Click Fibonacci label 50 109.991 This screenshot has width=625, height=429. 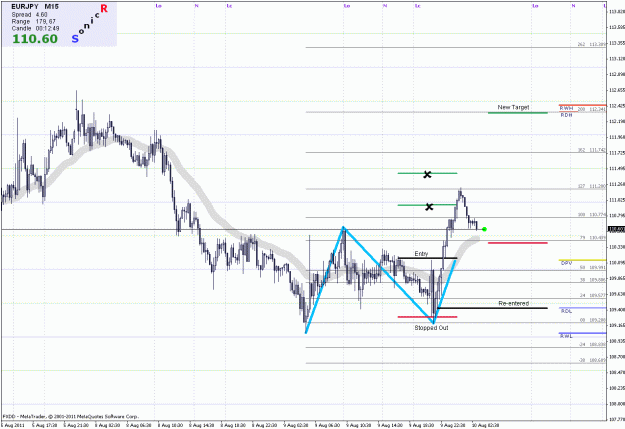[x=593, y=267]
